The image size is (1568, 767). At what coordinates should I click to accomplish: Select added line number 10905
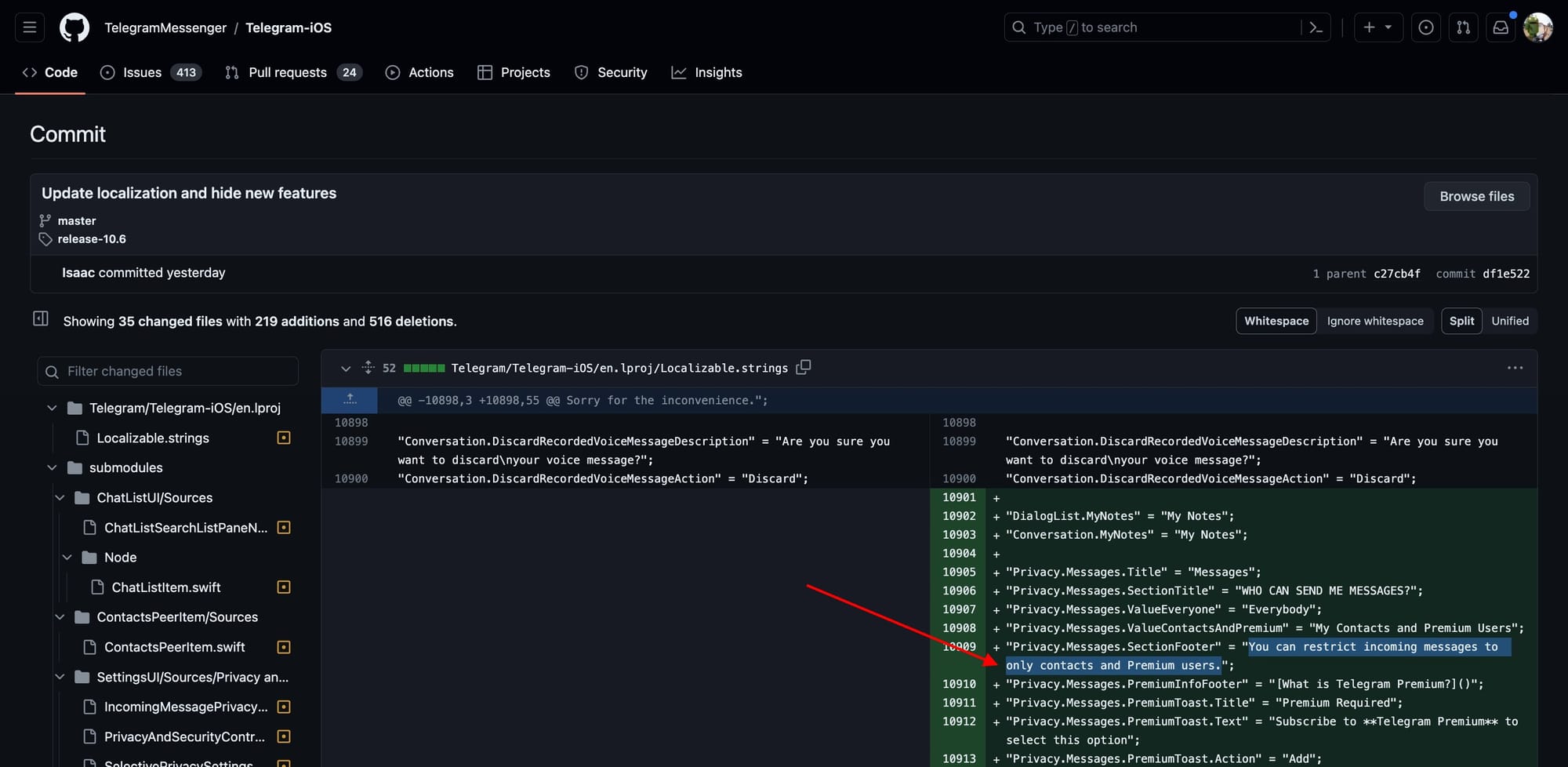(x=959, y=573)
